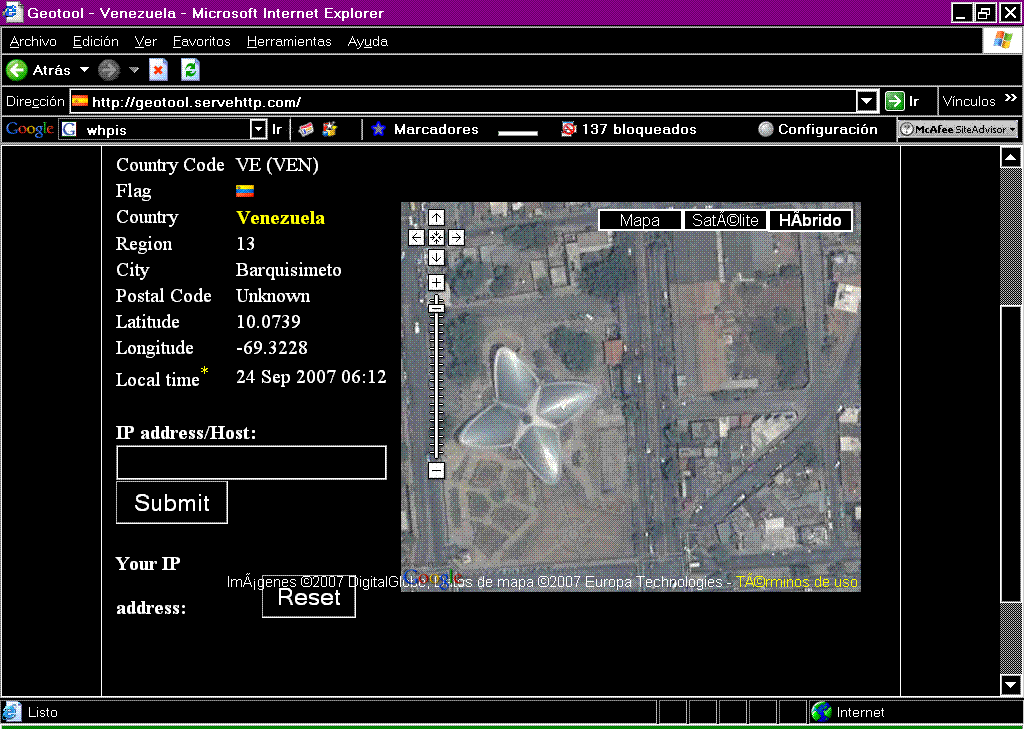Click the yellow Local time asterisk

(x=205, y=372)
